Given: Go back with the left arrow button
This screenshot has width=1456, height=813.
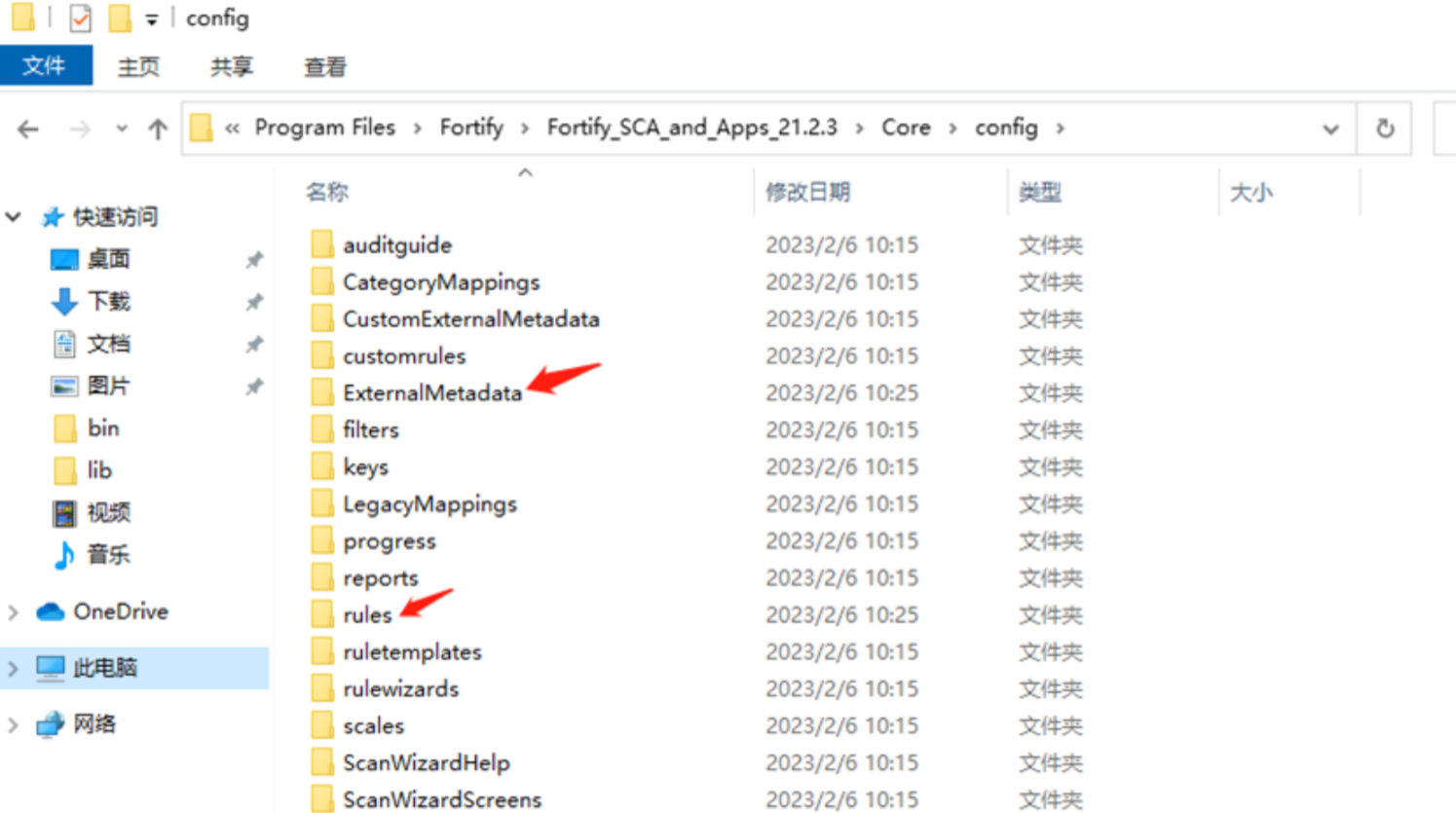Looking at the screenshot, I should (28, 129).
